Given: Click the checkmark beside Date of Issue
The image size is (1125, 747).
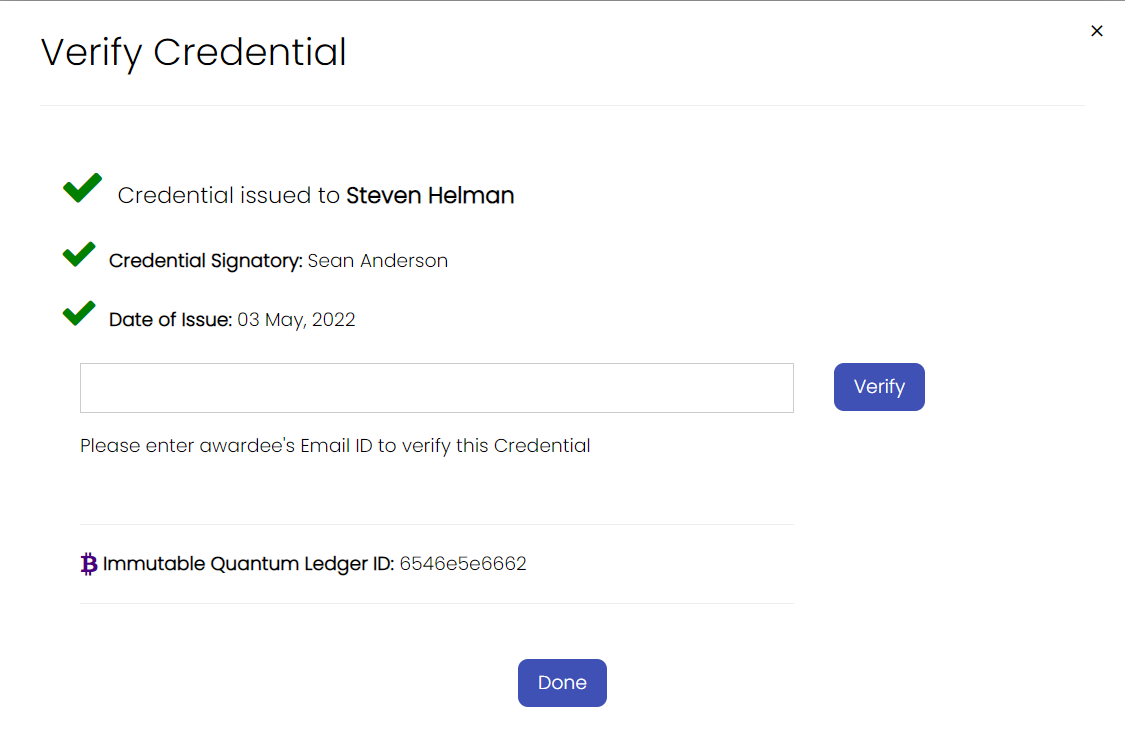Looking at the screenshot, I should pyautogui.click(x=79, y=313).
